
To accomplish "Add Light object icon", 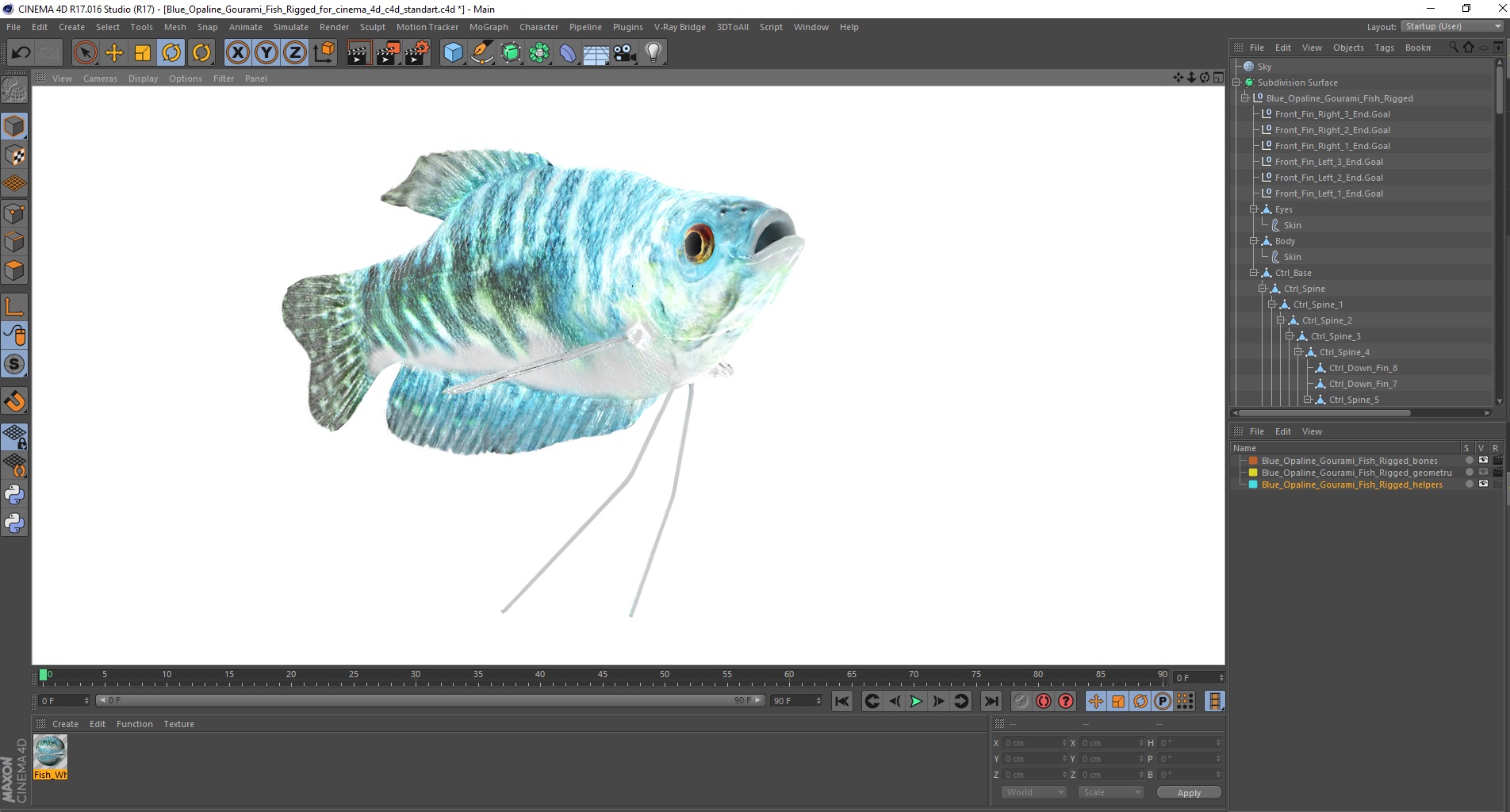I will click(x=653, y=53).
